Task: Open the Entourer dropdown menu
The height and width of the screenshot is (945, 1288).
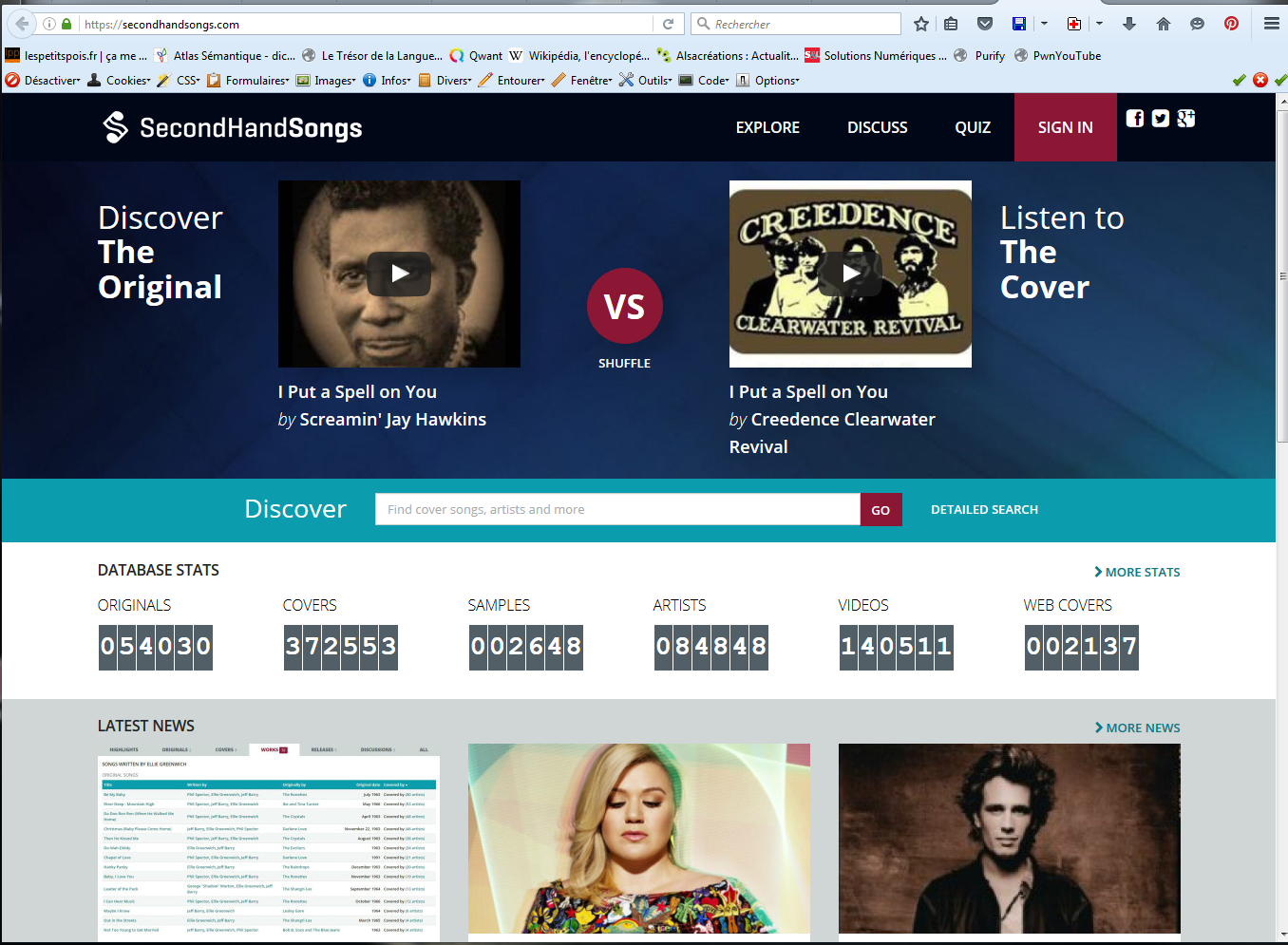Action: pos(511,81)
